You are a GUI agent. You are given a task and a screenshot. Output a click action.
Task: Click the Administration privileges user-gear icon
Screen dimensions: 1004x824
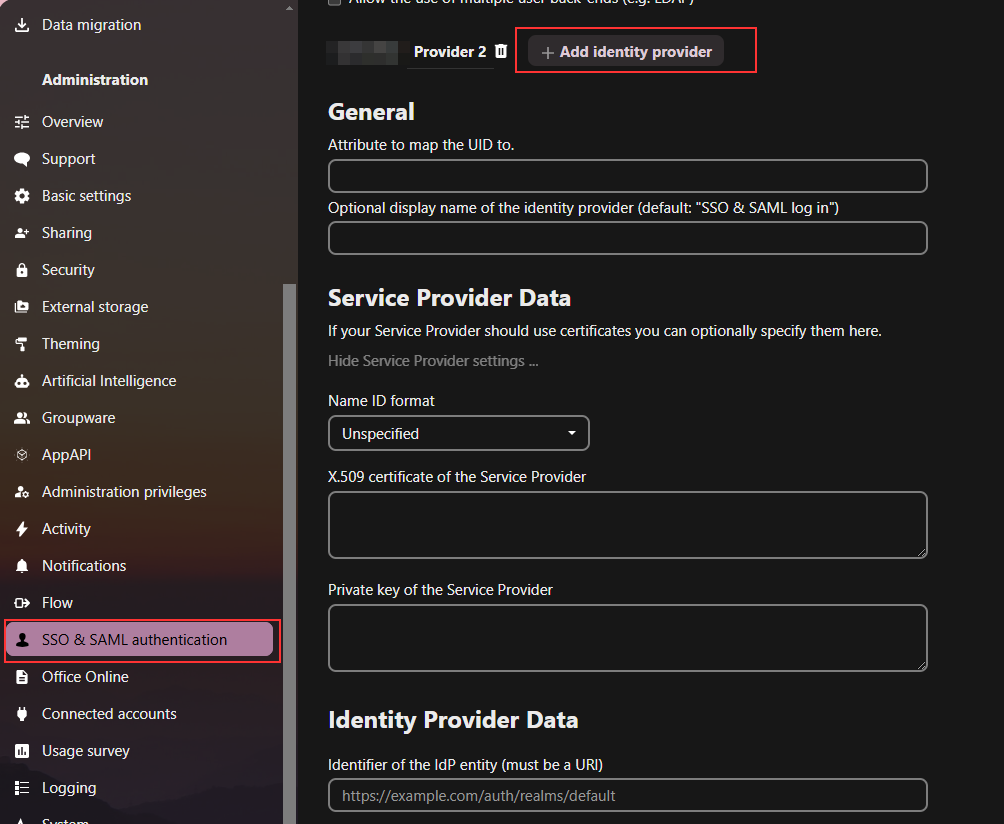tap(22, 492)
